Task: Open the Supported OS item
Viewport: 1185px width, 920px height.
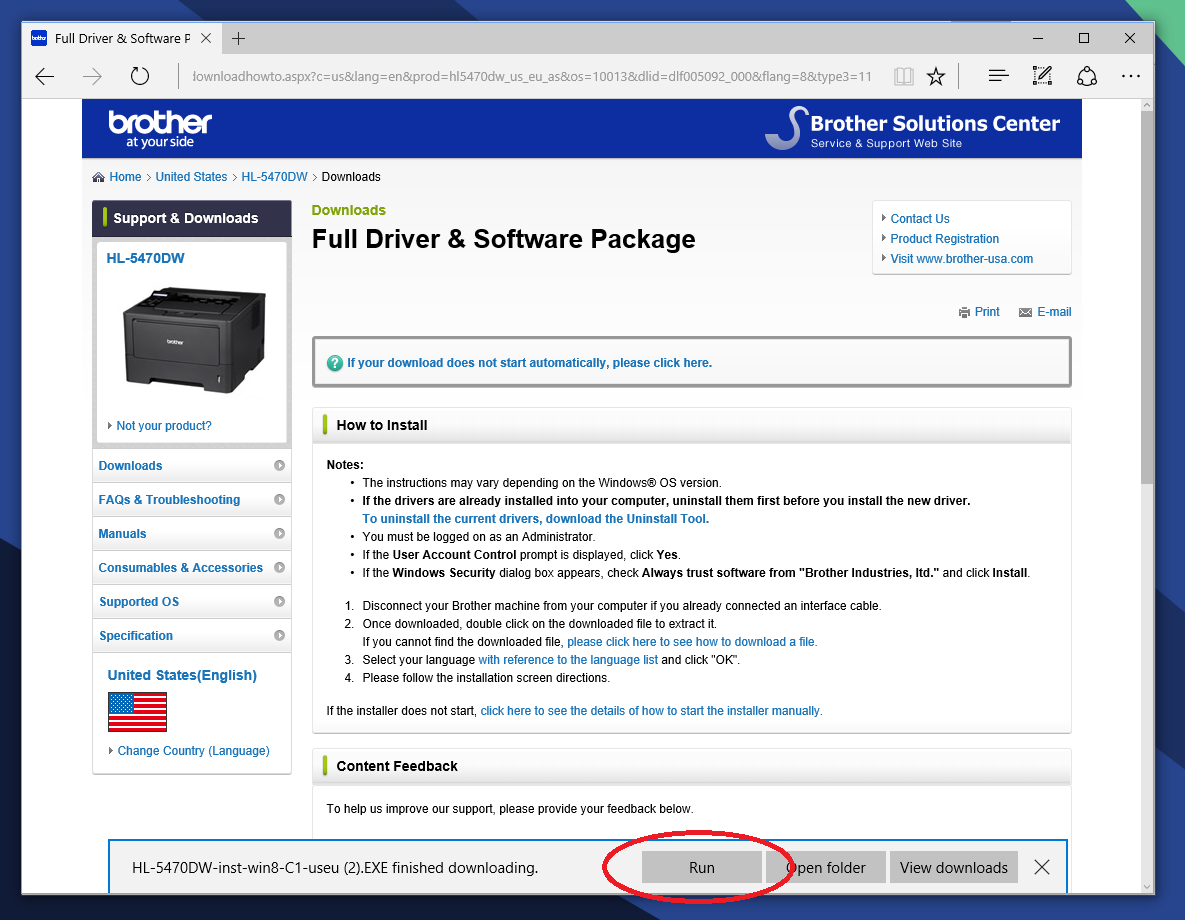Action: tap(192, 602)
